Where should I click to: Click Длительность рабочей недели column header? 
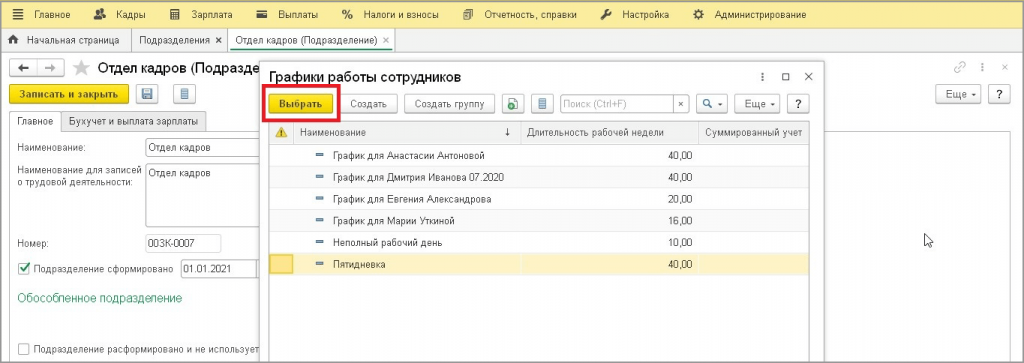pos(609,133)
